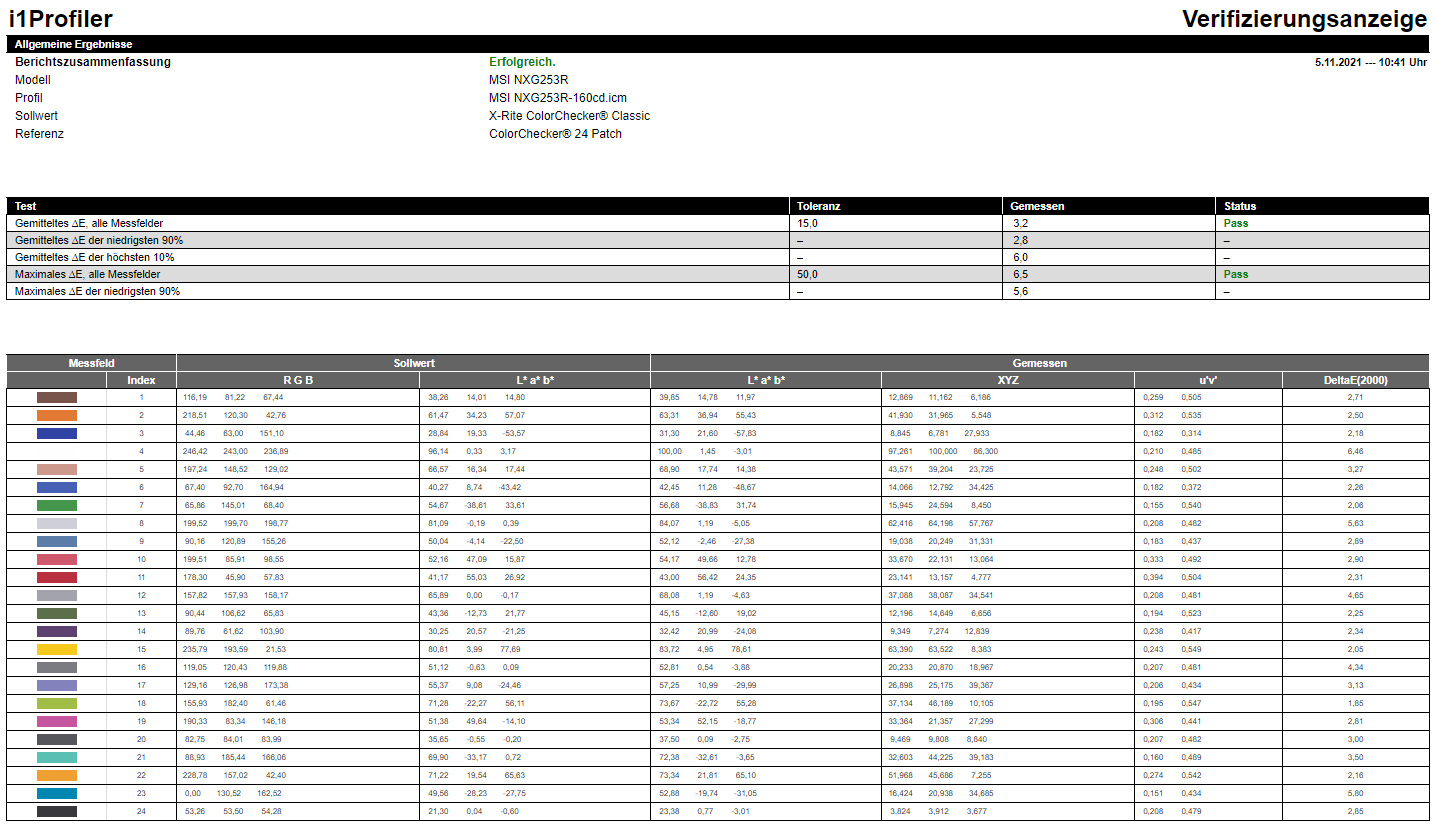The image size is (1437, 828).
Task: Click index number 12 in the patch table
Action: point(141,595)
